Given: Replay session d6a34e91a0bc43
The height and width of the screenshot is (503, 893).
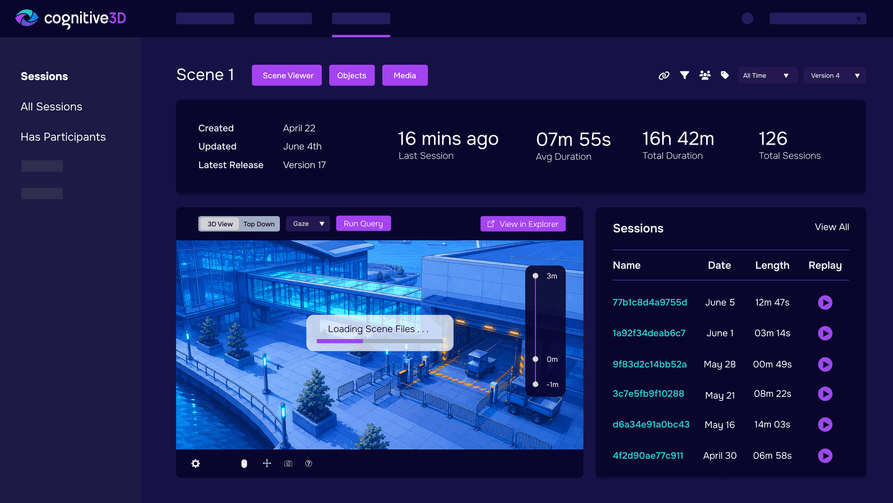Looking at the screenshot, I should pyautogui.click(x=825, y=424).
